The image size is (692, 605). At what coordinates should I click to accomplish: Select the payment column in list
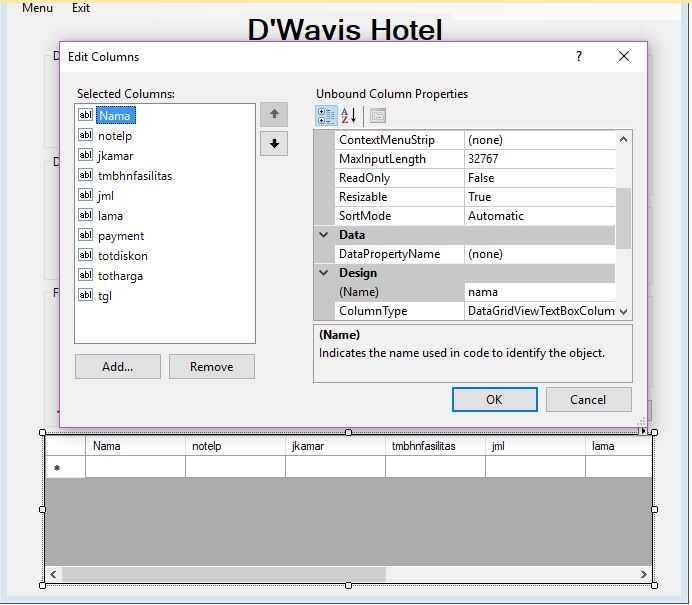pos(121,236)
